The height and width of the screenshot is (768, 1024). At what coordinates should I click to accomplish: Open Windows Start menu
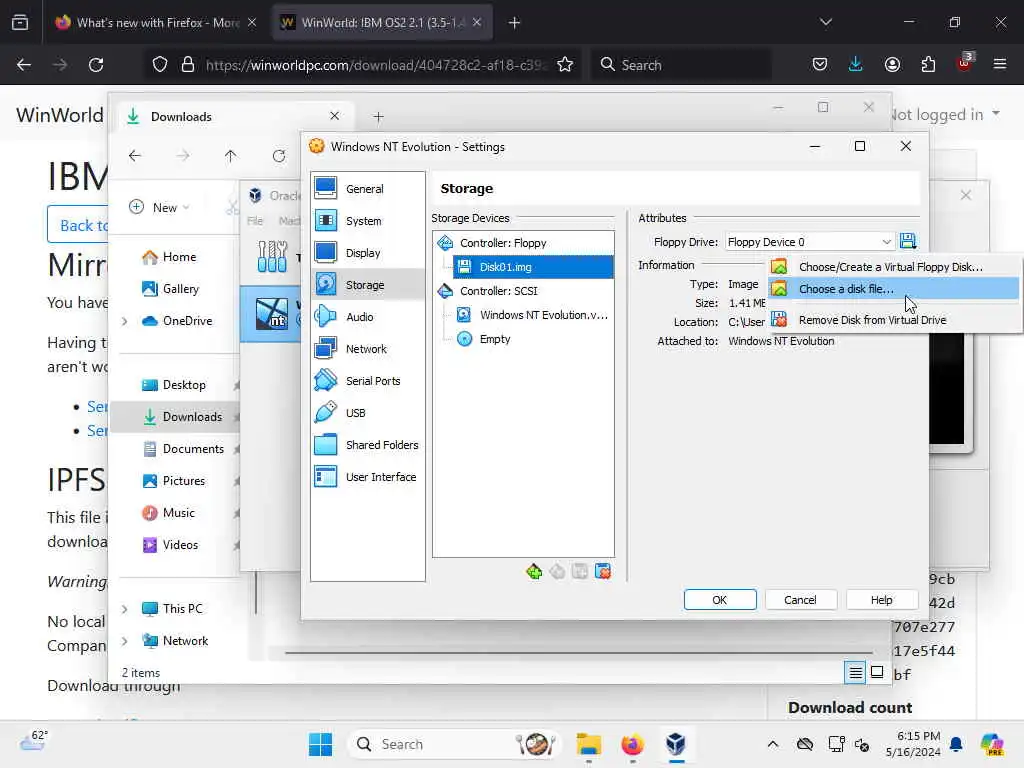click(320, 744)
